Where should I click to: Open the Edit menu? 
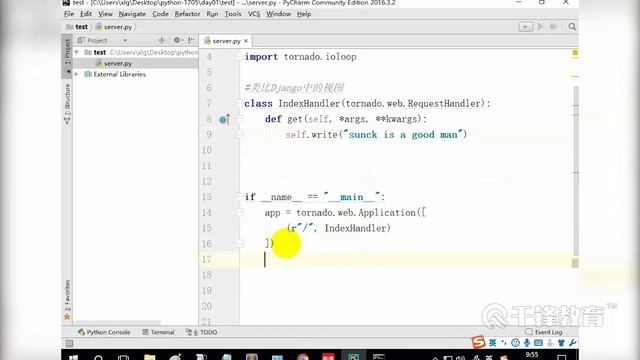coord(86,14)
